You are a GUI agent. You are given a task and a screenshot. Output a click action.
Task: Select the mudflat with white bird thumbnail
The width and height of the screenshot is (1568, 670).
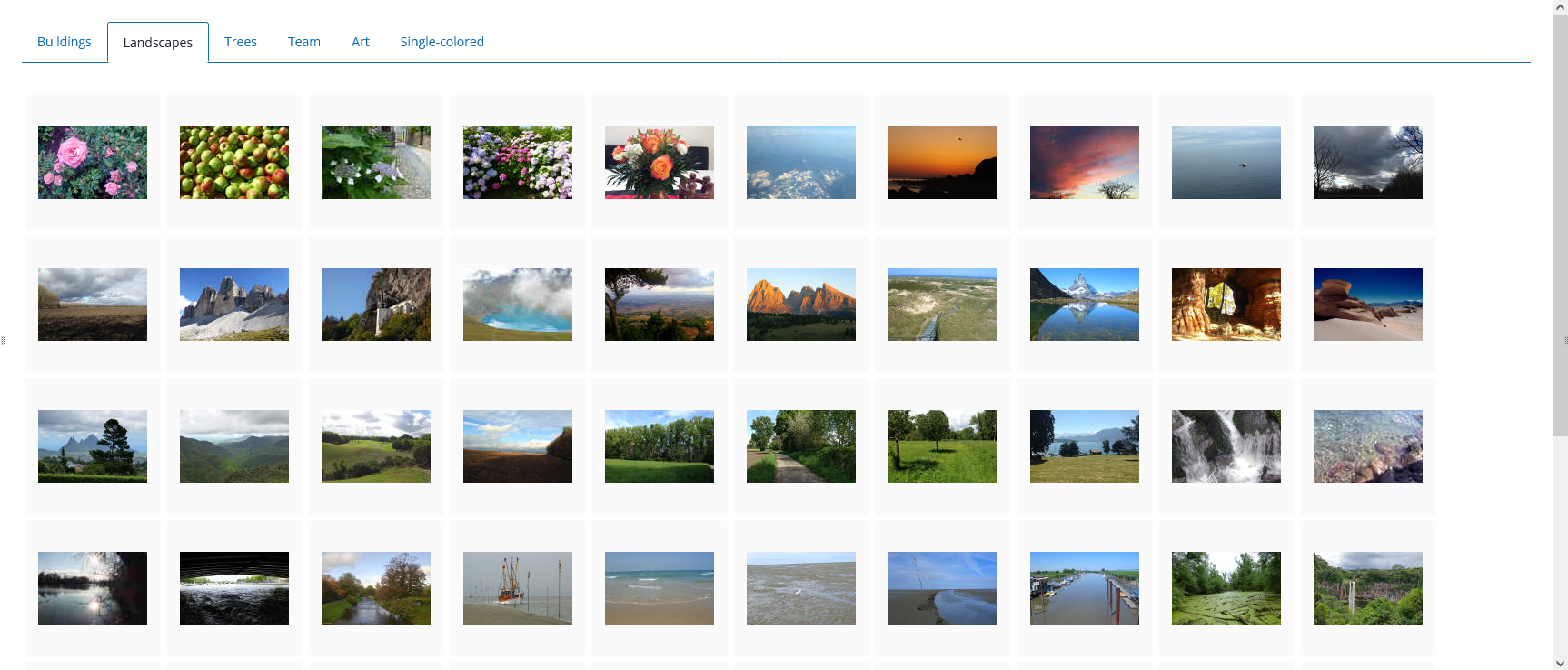(x=801, y=588)
